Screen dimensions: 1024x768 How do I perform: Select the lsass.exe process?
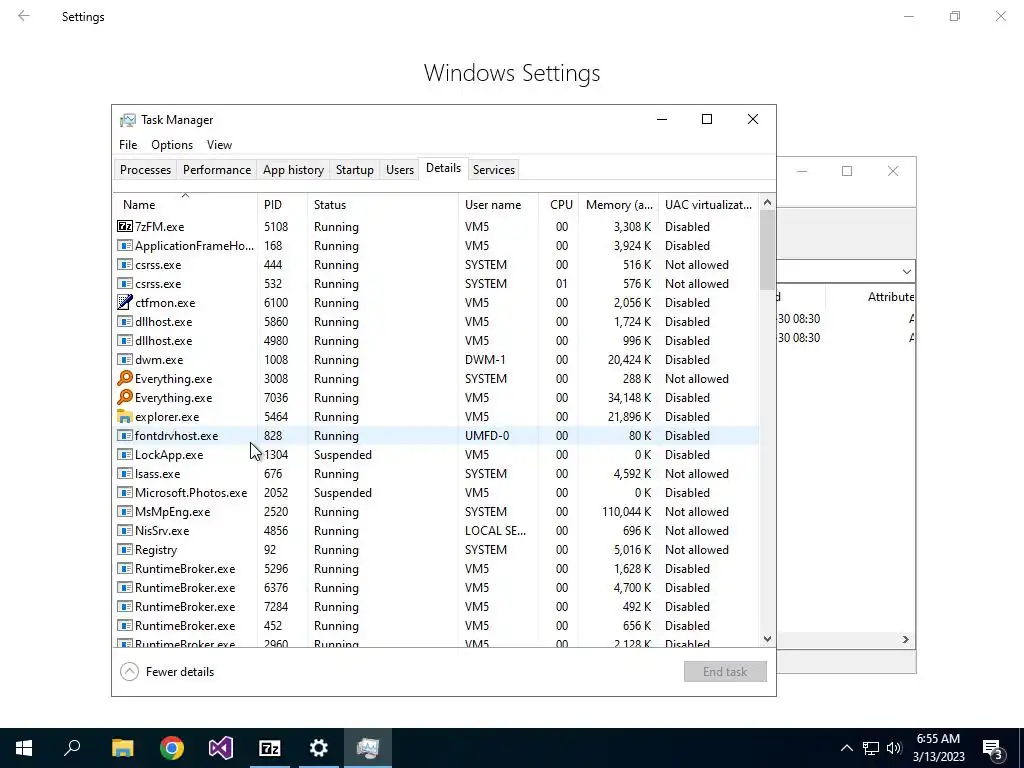pyautogui.click(x=436, y=473)
